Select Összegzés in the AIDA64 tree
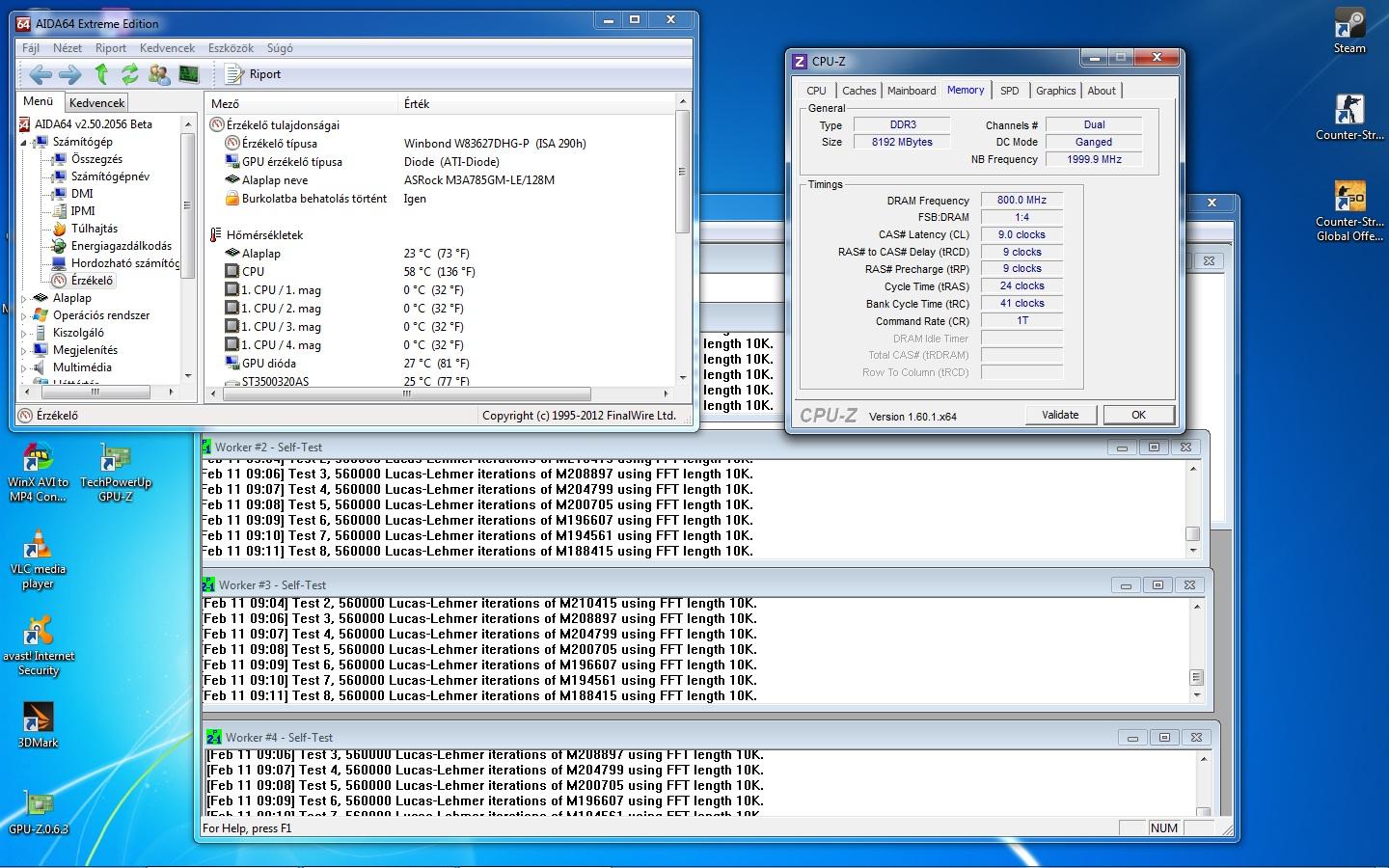Viewport: 1389px width, 868px height. pos(96,159)
